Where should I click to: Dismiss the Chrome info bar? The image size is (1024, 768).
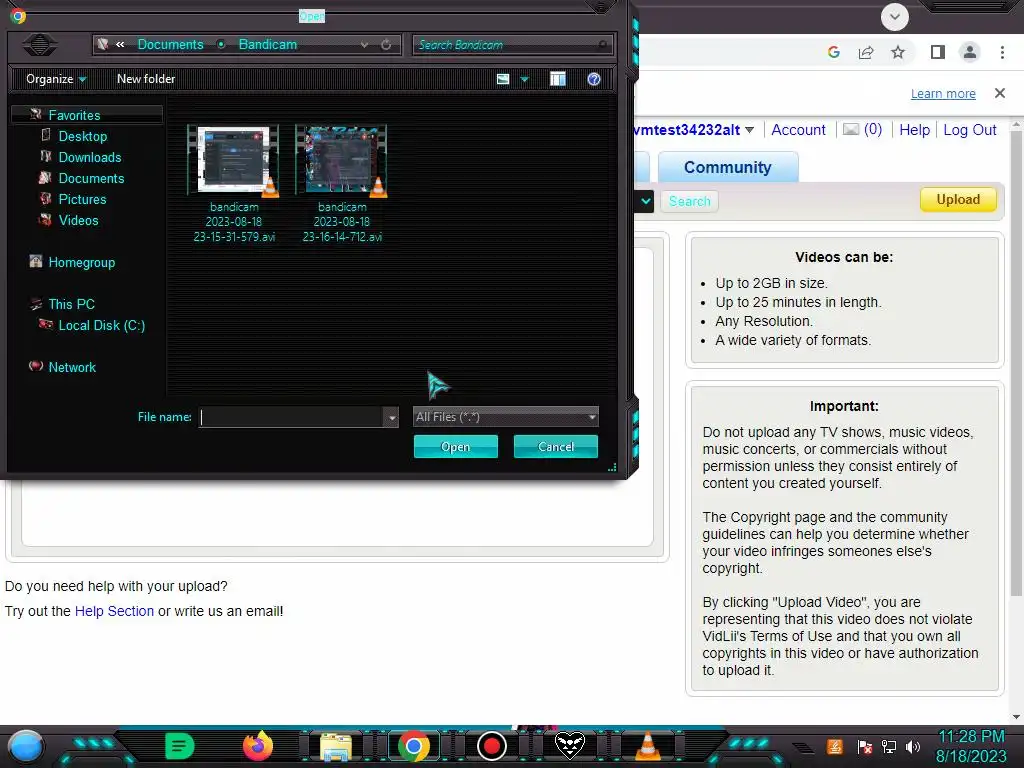(x=1000, y=93)
